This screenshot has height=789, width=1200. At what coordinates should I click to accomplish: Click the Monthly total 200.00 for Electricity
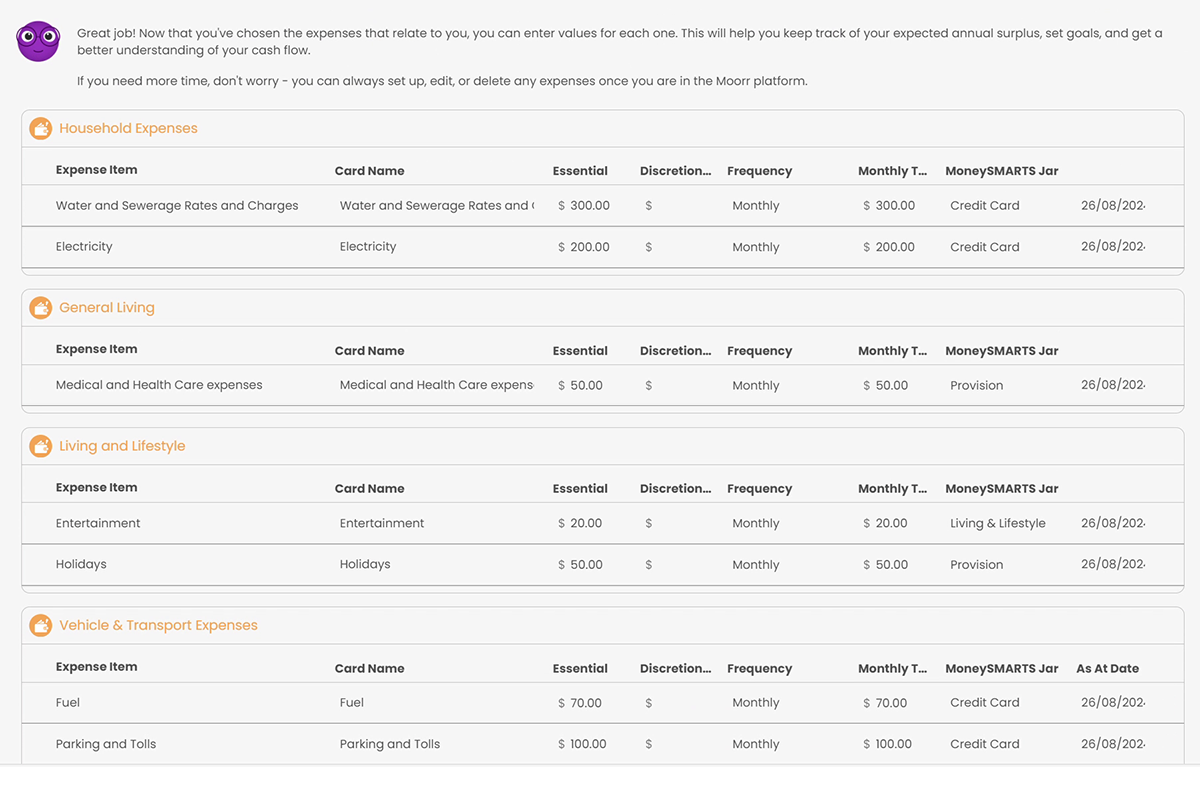pos(889,247)
